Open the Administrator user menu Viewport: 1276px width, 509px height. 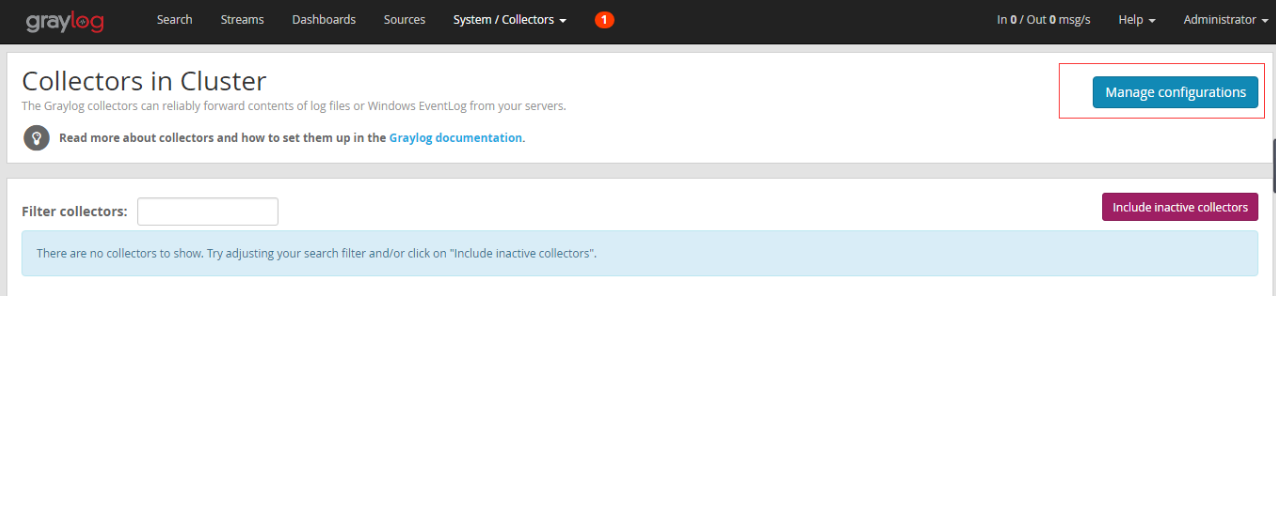pos(1225,20)
